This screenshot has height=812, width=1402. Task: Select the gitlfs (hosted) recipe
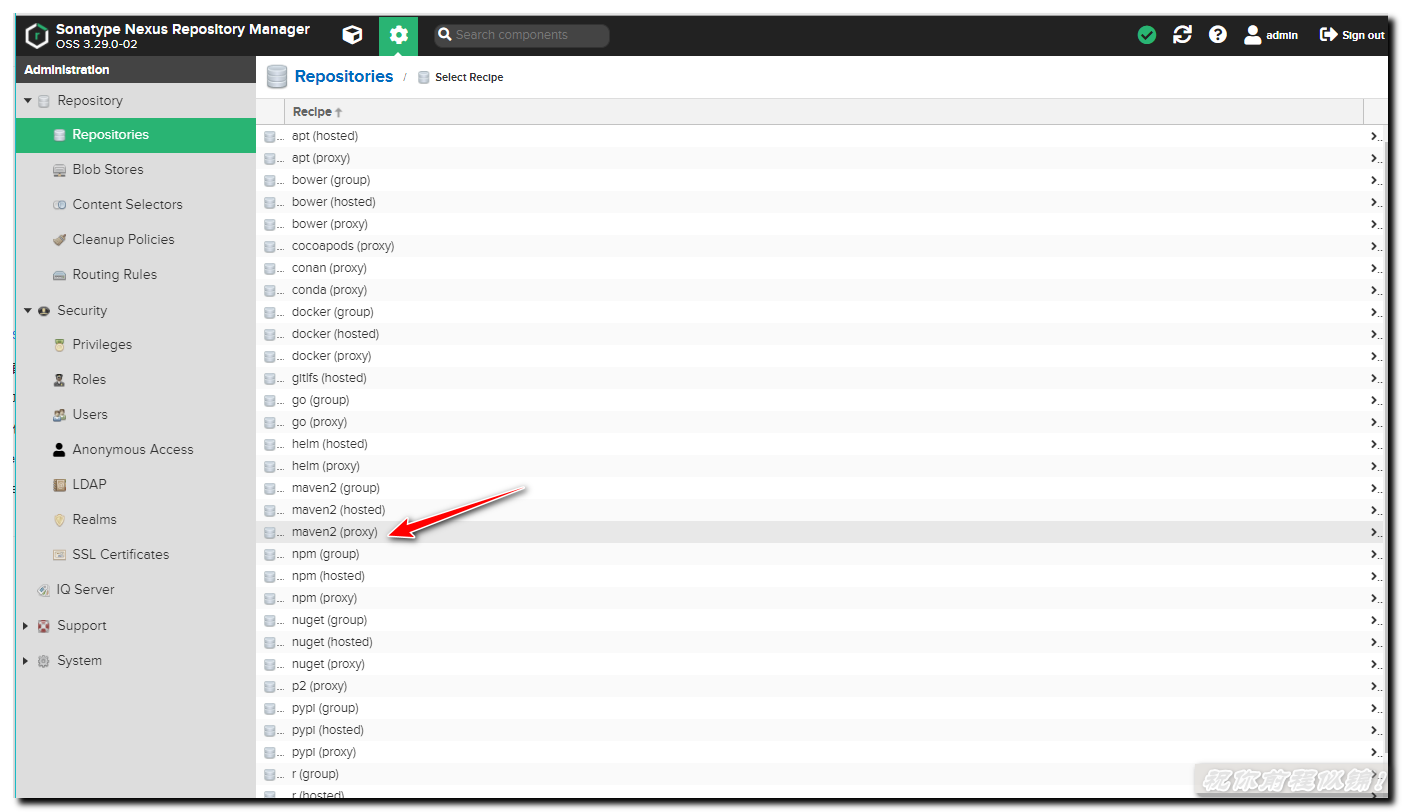pos(822,378)
